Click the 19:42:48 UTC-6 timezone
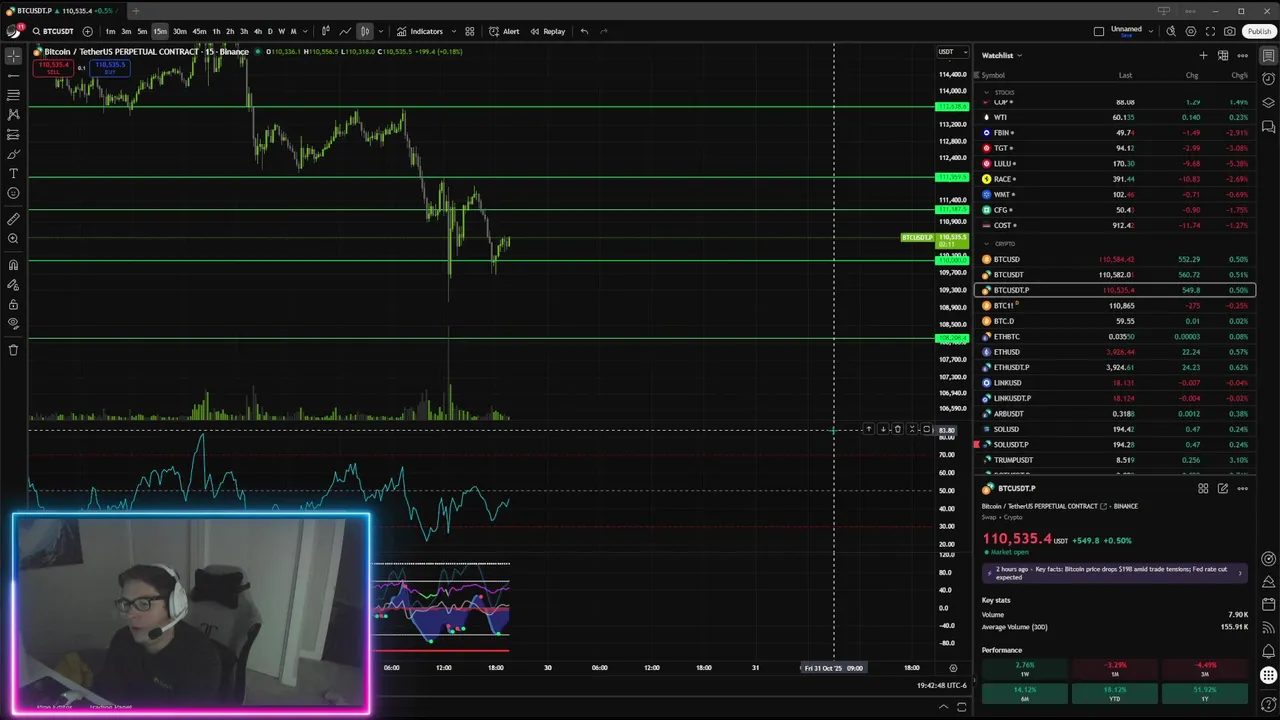This screenshot has width=1280, height=720. [x=942, y=686]
